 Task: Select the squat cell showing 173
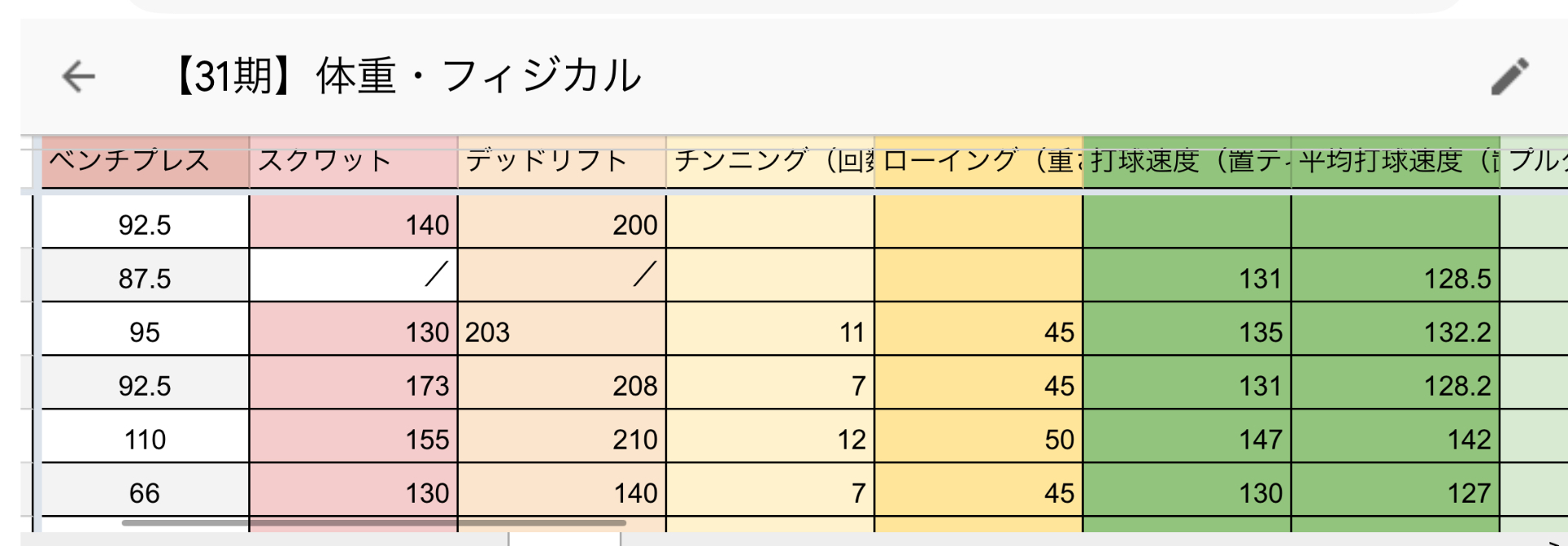(353, 385)
